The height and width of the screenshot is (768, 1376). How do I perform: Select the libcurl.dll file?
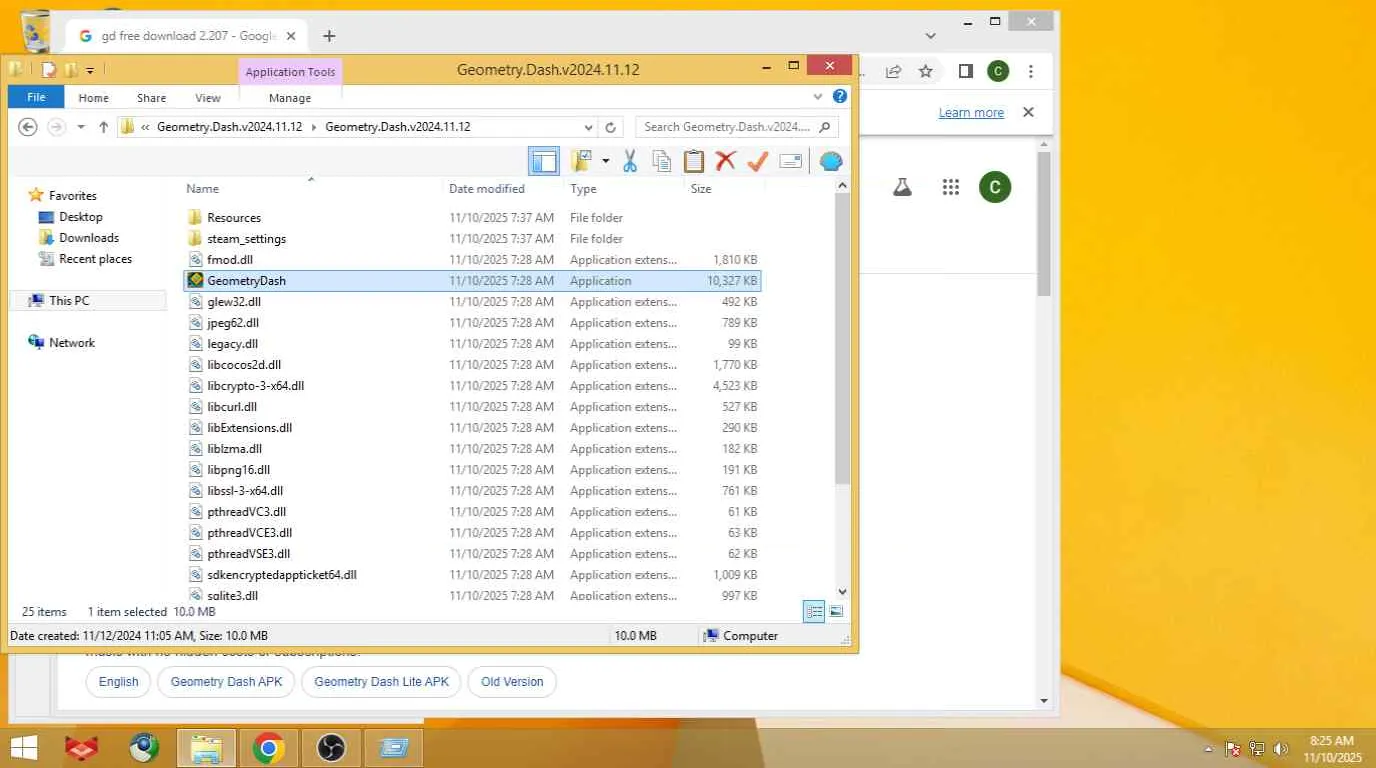pos(232,407)
